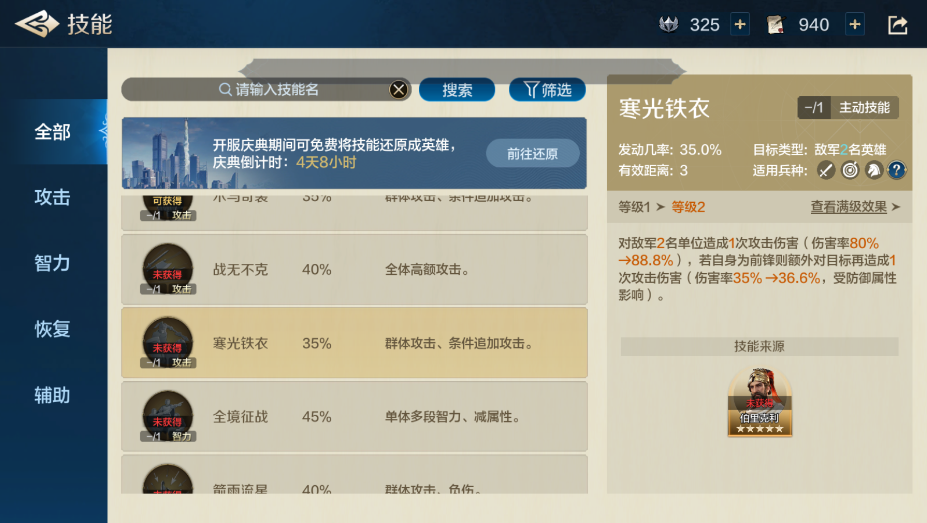927x523 pixels.
Task: Click the 搜索 button
Action: (457, 90)
